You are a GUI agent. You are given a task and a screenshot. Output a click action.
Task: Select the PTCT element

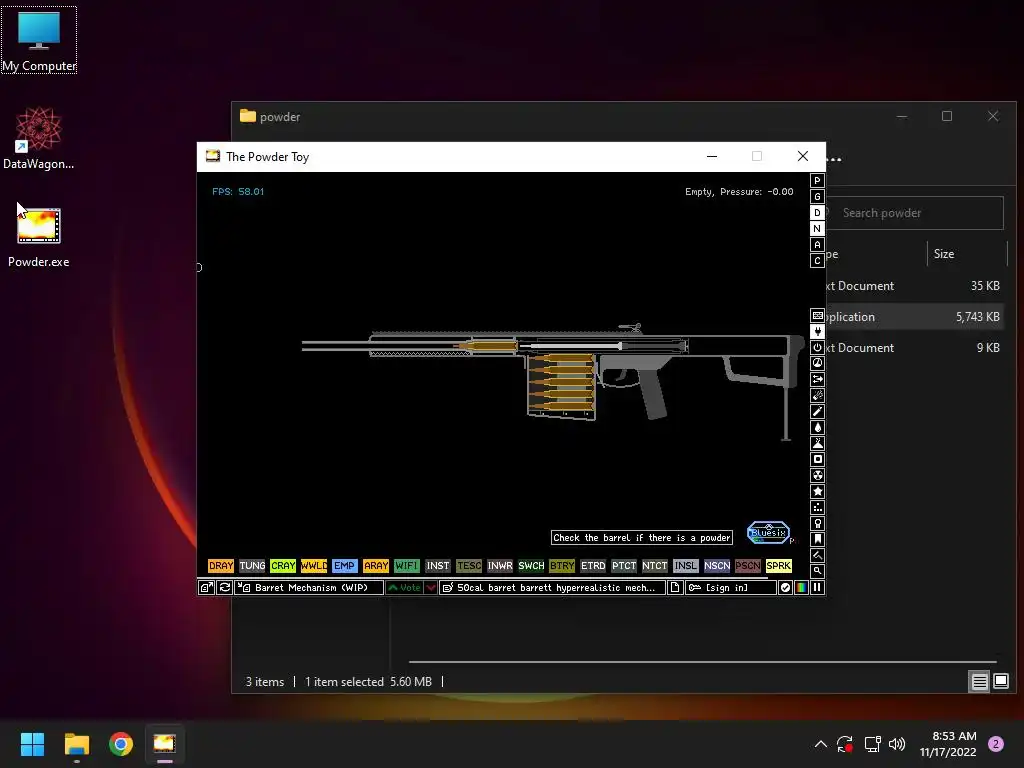tap(624, 566)
